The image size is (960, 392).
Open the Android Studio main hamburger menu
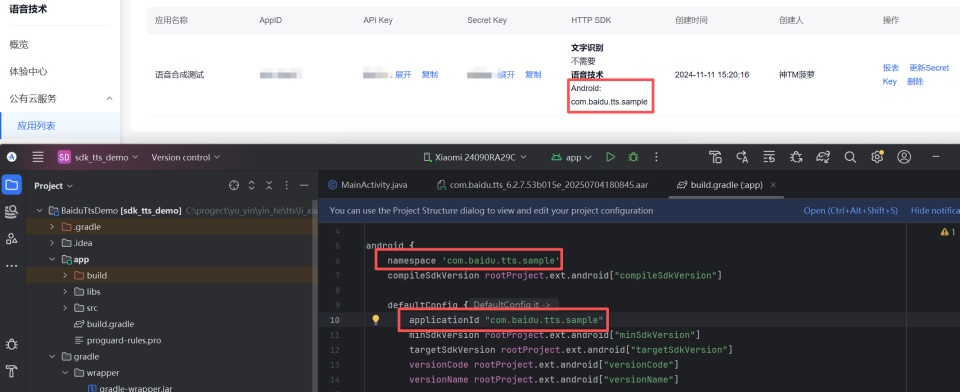(38, 157)
